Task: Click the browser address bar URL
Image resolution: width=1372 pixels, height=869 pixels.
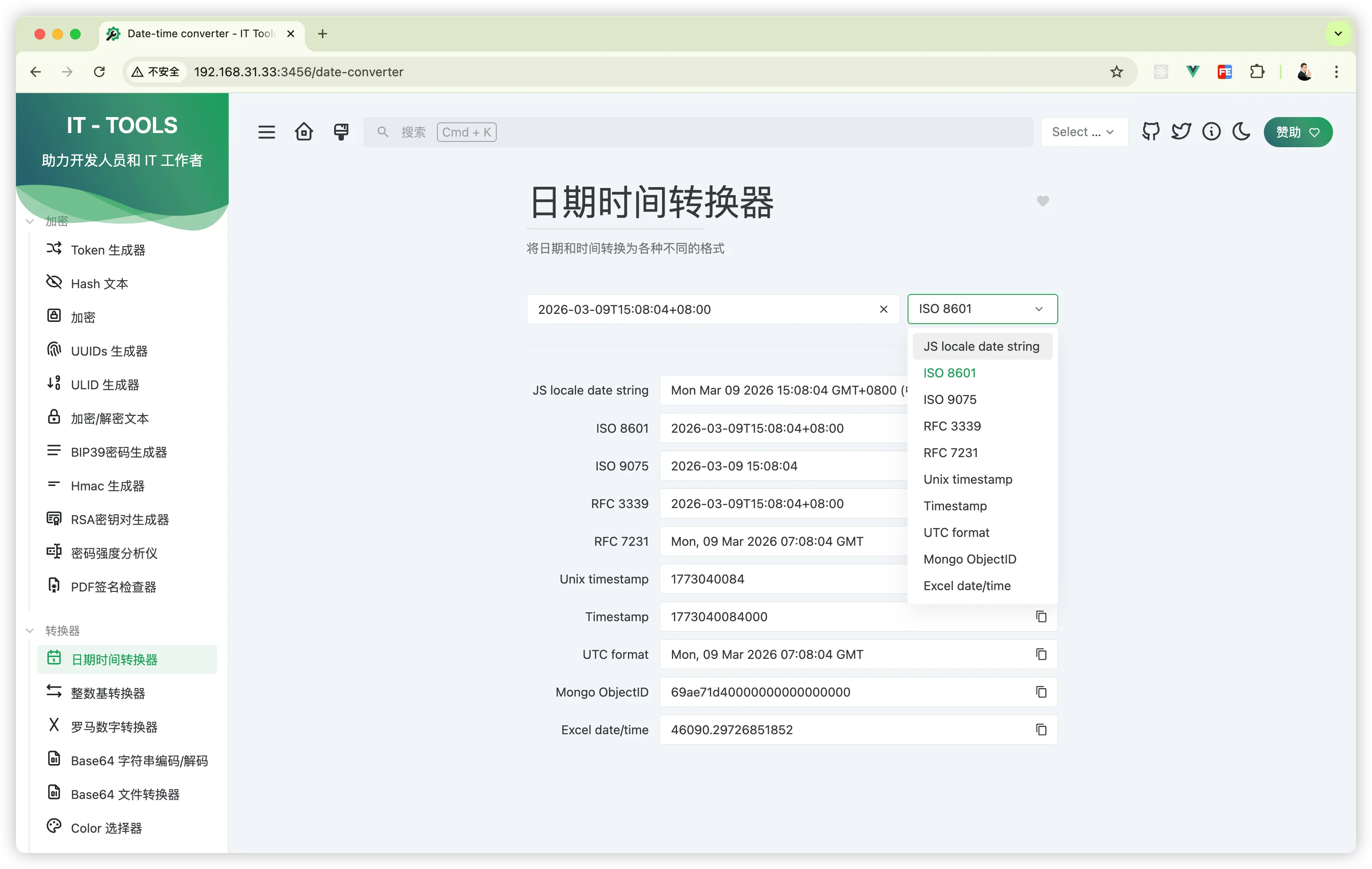Action: pyautogui.click(x=299, y=72)
